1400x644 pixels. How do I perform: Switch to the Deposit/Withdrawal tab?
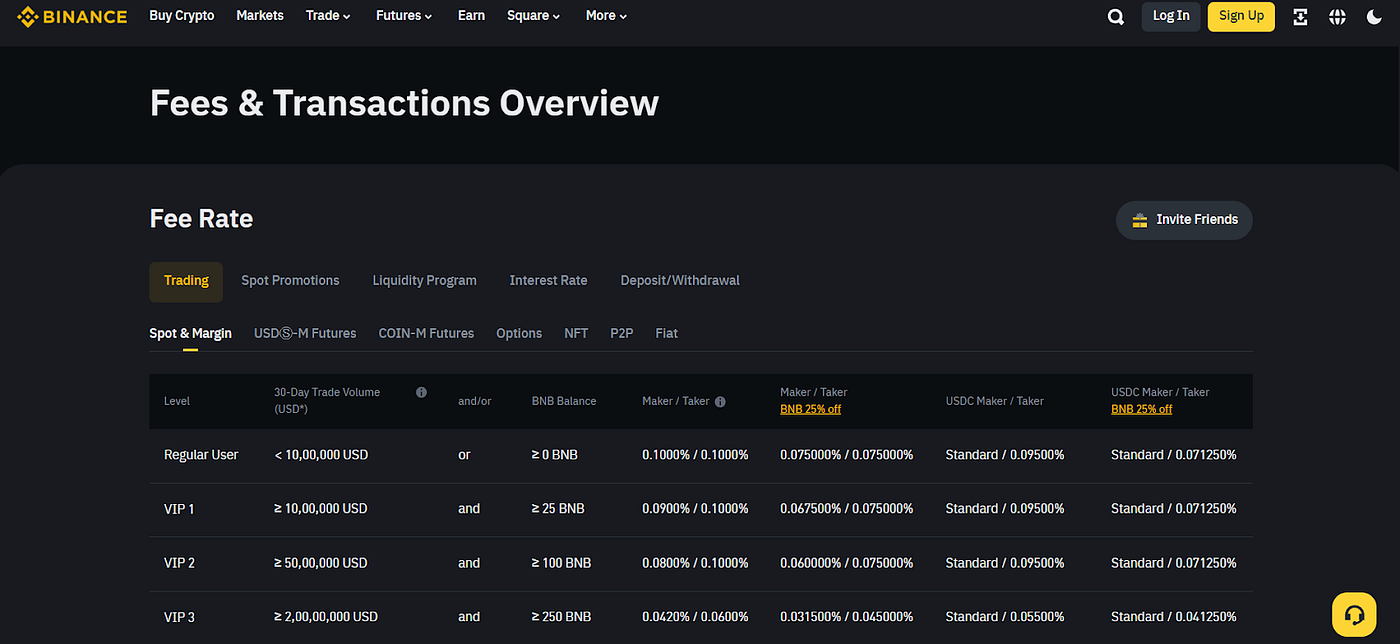point(680,280)
